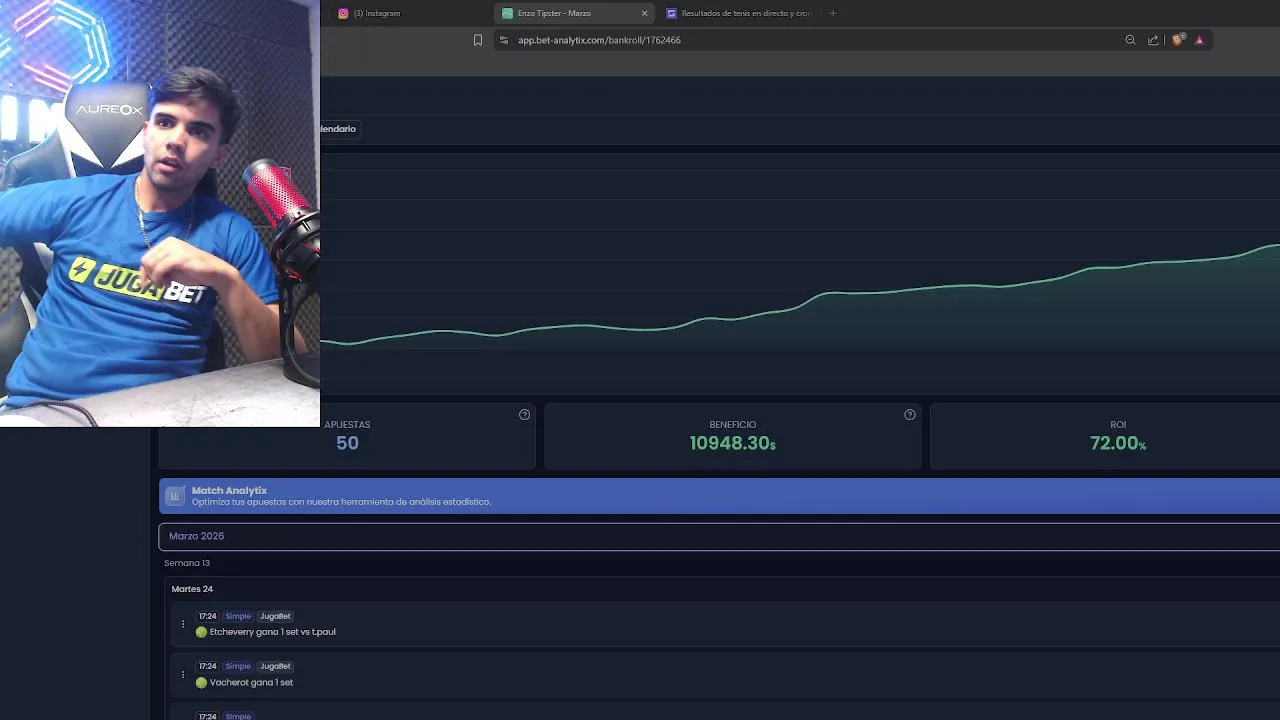Image resolution: width=1280 pixels, height=720 pixels.
Task: Open the Brave Shields lion icon
Action: (1177, 40)
